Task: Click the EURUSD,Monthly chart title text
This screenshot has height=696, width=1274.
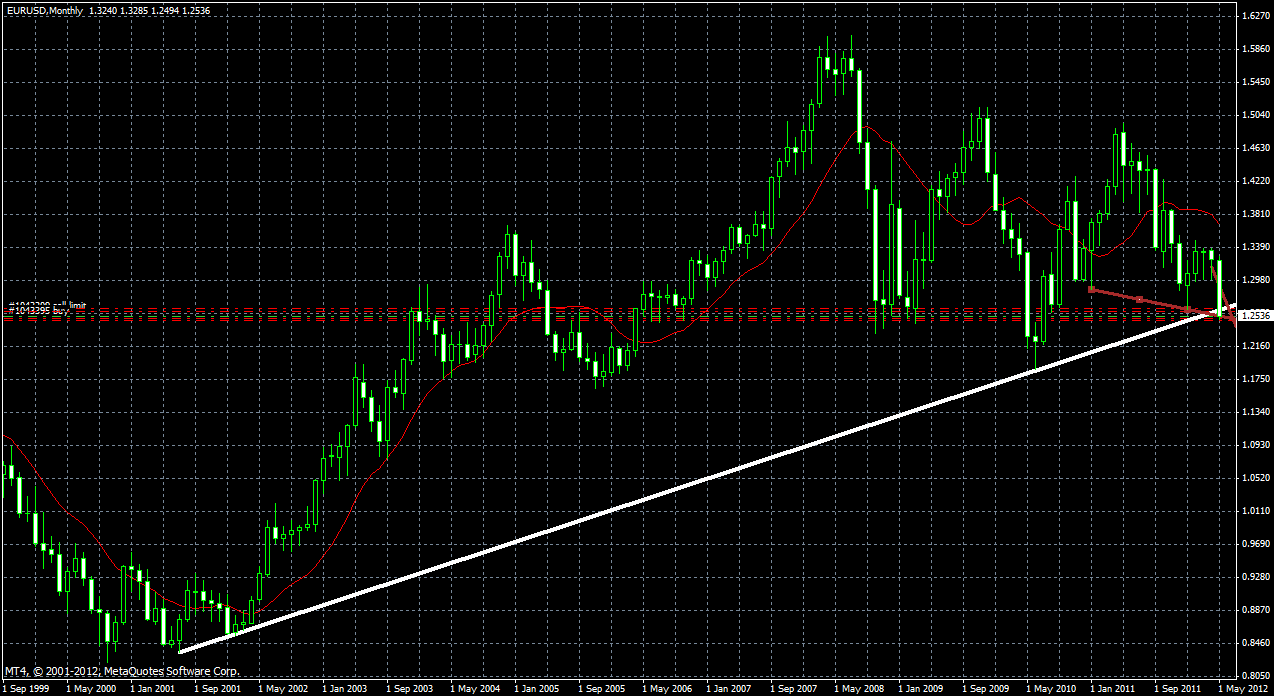Action: pyautogui.click(x=44, y=9)
